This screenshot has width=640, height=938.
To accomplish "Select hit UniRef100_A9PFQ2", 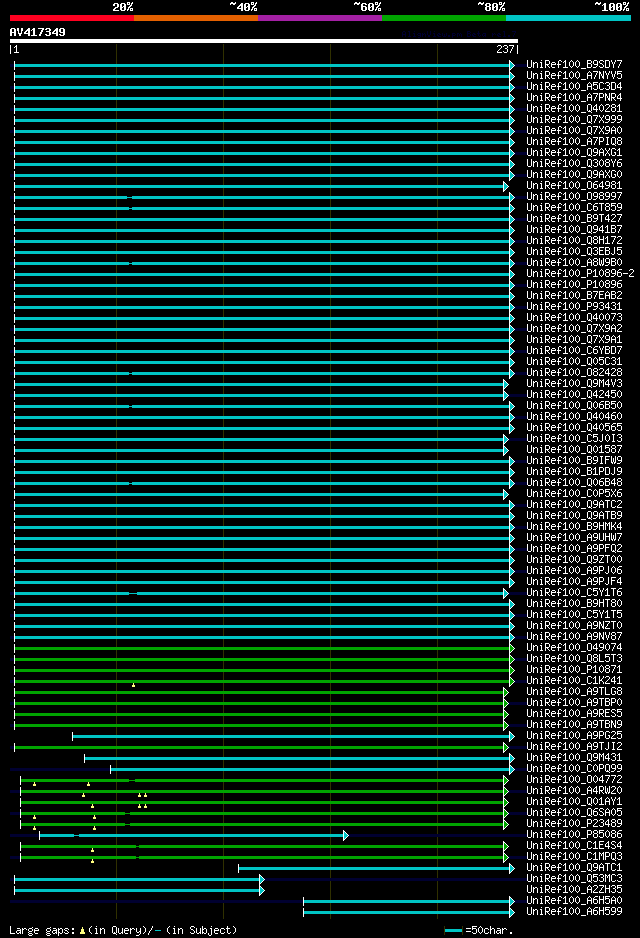I will tap(574, 549).
